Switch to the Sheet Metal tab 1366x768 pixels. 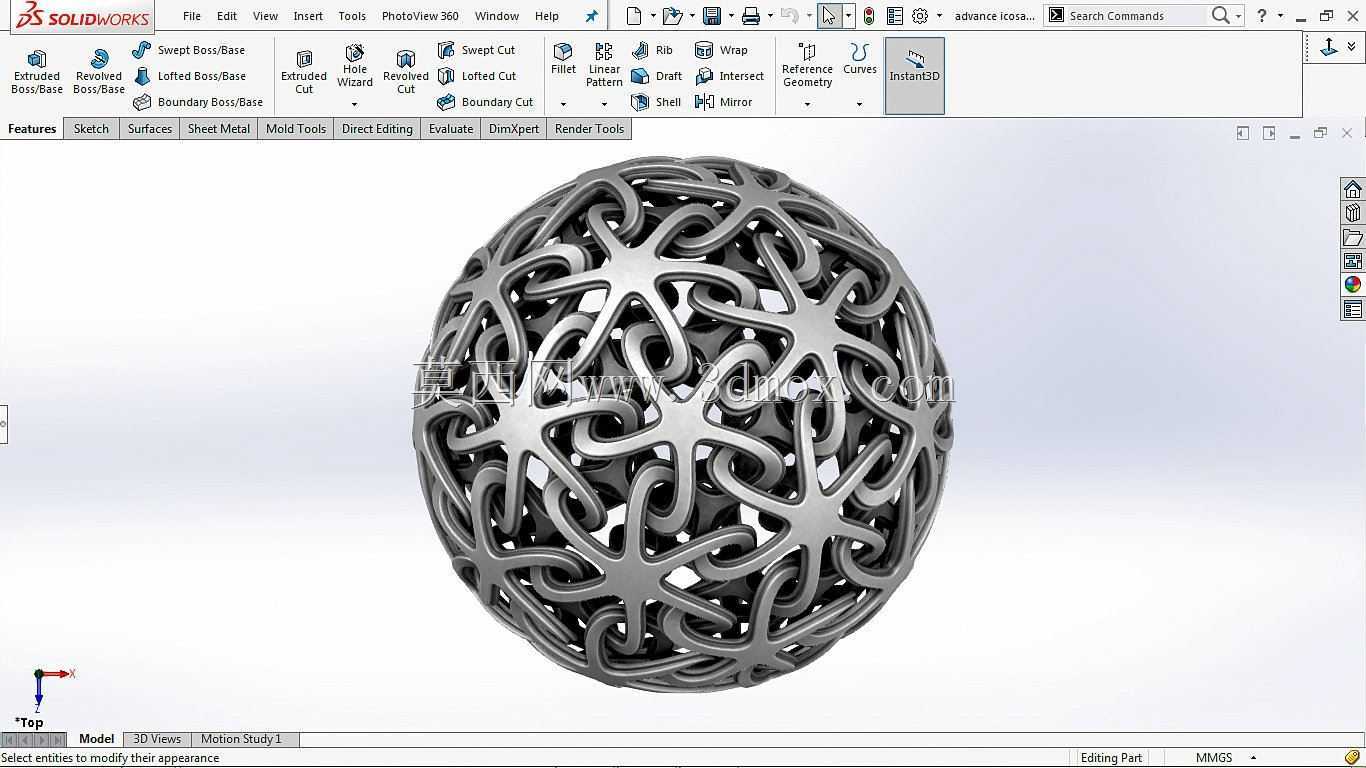point(219,129)
